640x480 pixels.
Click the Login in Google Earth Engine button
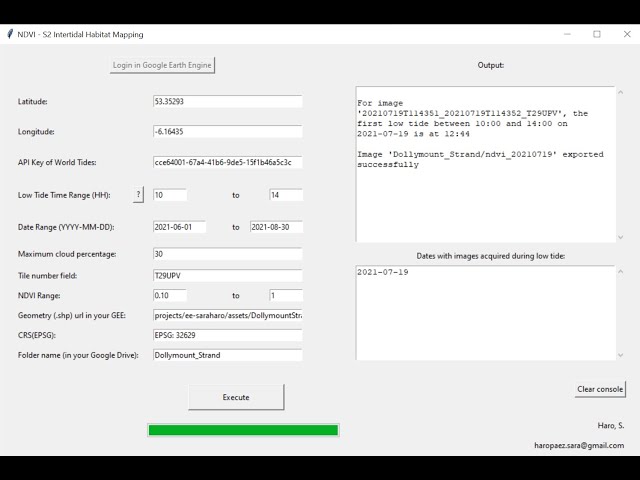point(162,65)
